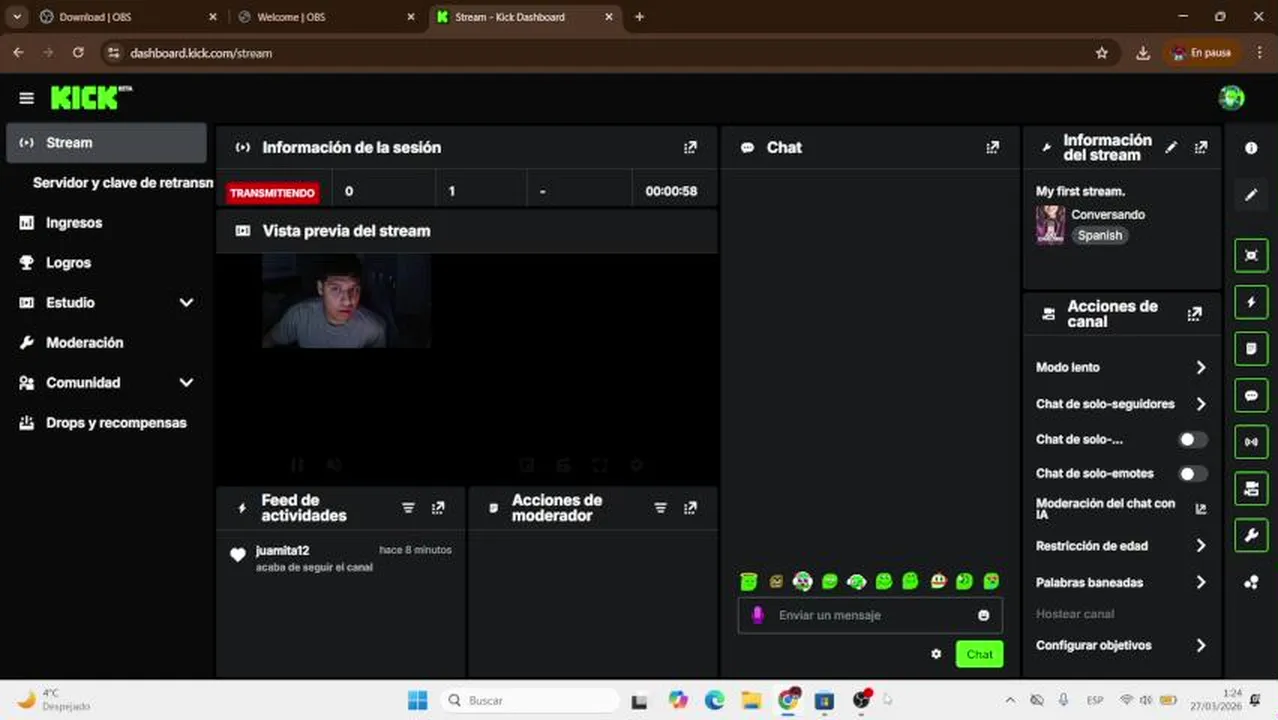The height and width of the screenshot is (720, 1278).
Task: Send message with green Chat button
Action: (979, 654)
